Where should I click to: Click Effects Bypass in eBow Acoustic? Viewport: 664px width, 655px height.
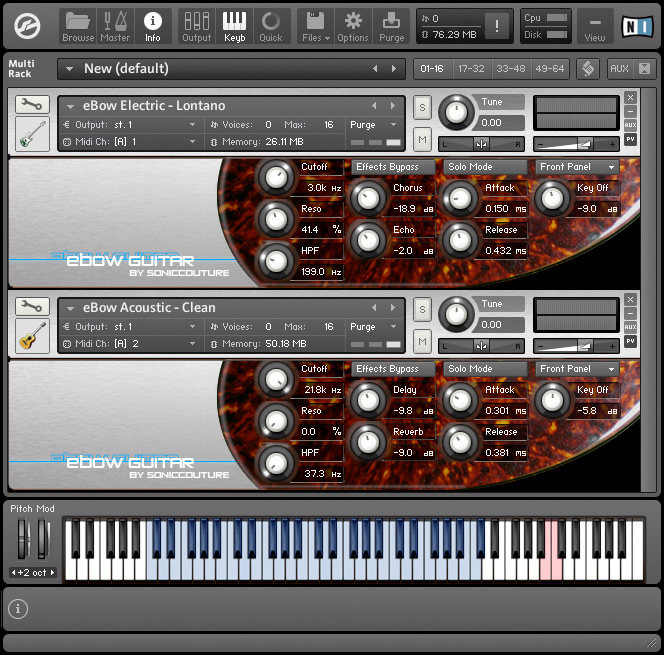pyautogui.click(x=393, y=369)
